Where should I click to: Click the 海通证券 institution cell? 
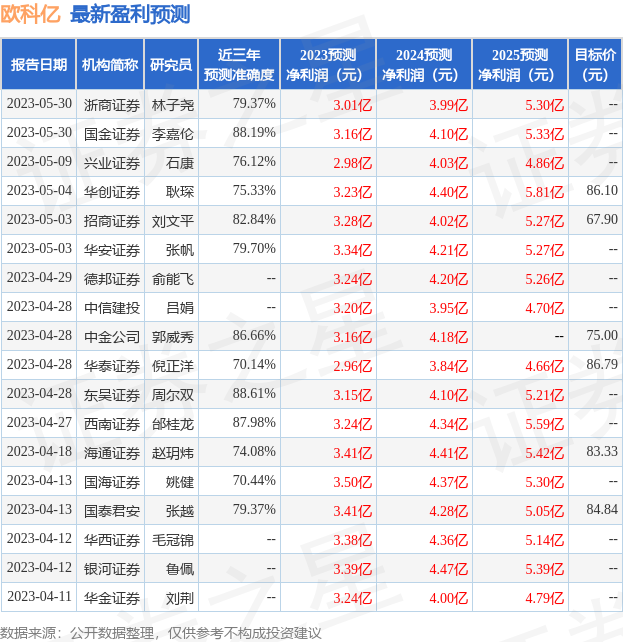coord(112,453)
